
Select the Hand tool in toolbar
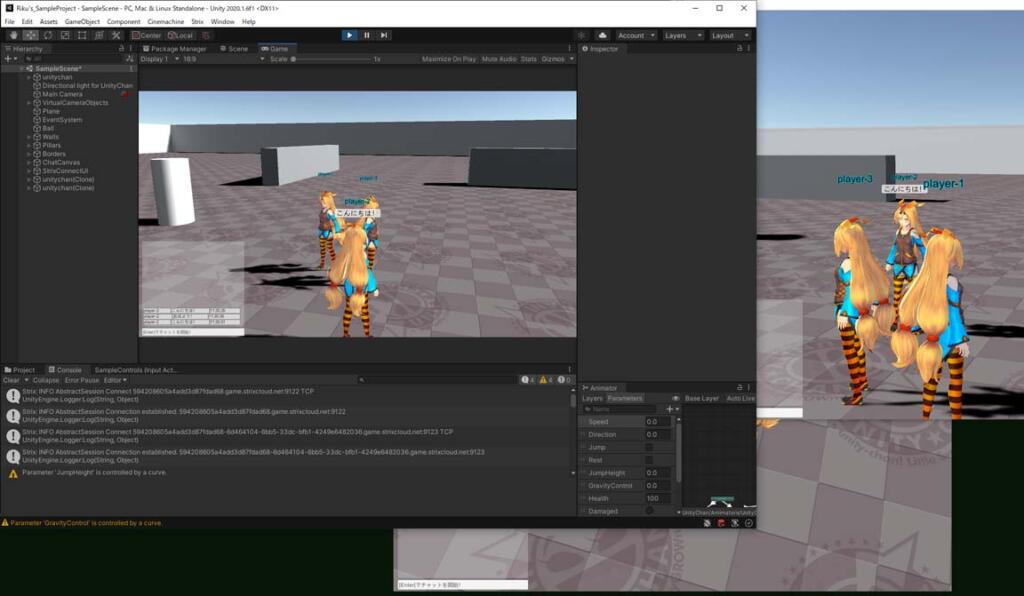[x=13, y=35]
